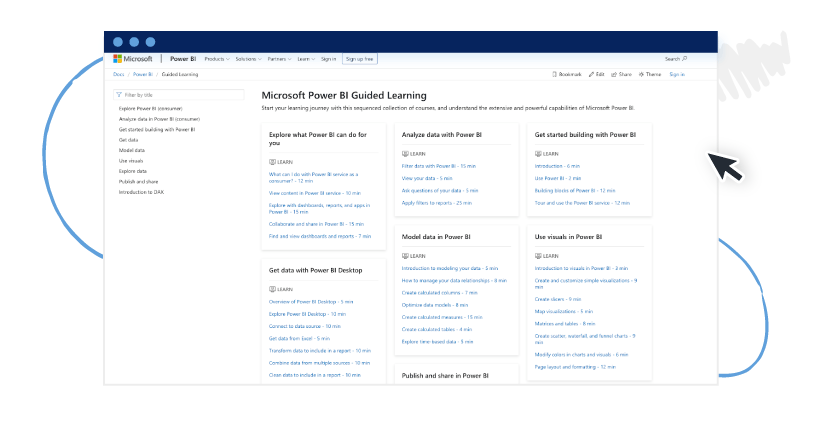
Task: Click the Power BI breadcrumb link
Action: (143, 74)
